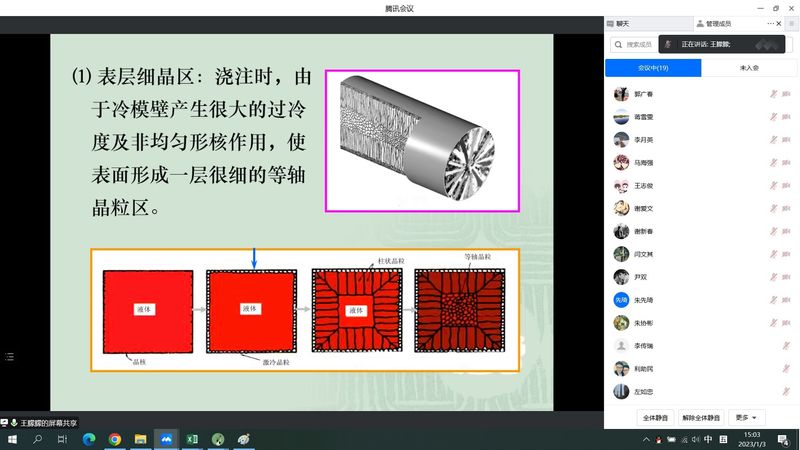Toggle microphone mute for 左如忠
The image size is (800, 450).
786,391
